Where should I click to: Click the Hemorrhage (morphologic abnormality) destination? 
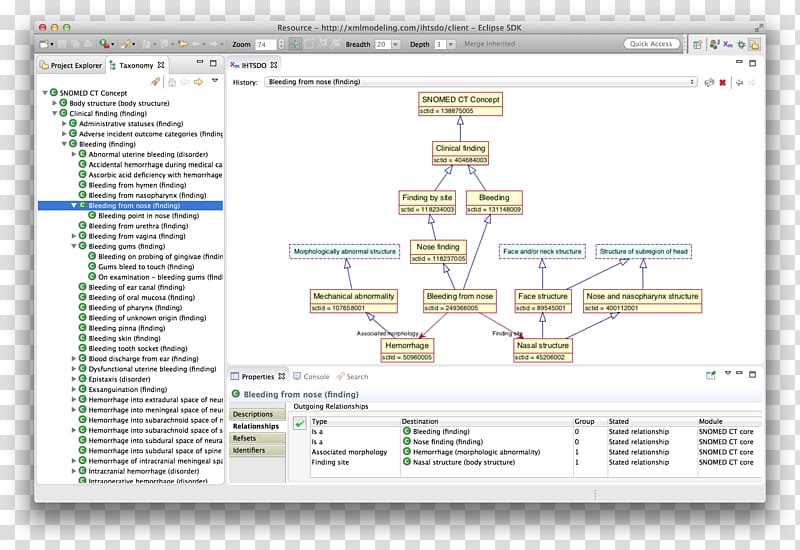tap(476, 452)
